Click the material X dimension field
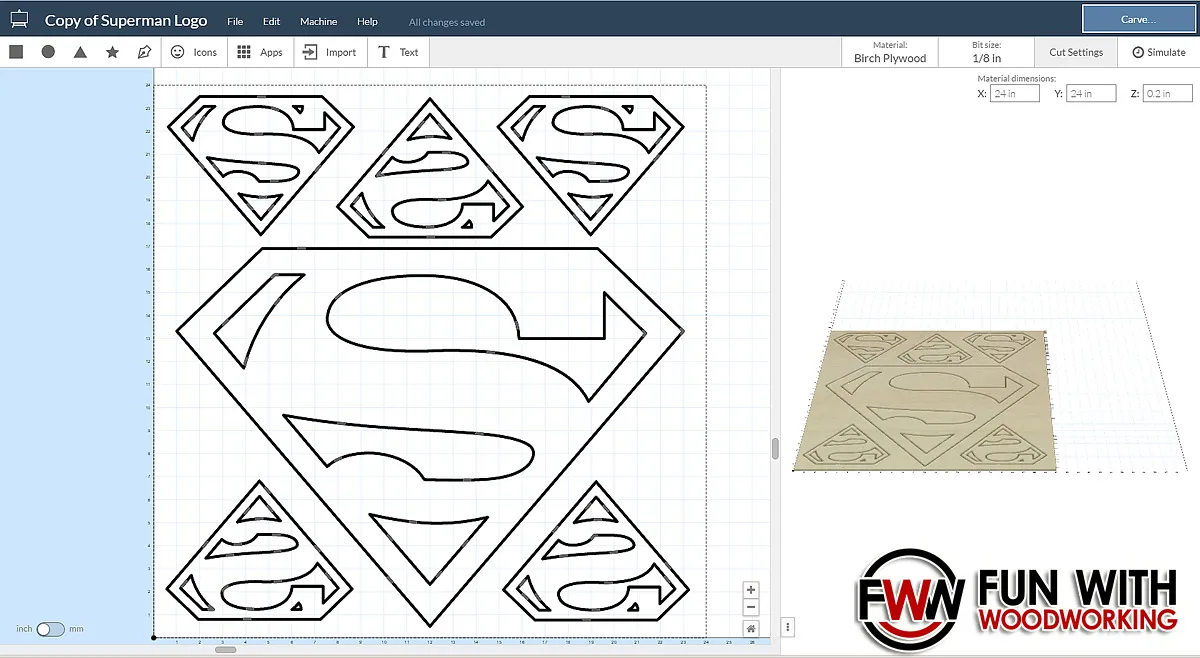The image size is (1200, 658). click(x=1015, y=93)
